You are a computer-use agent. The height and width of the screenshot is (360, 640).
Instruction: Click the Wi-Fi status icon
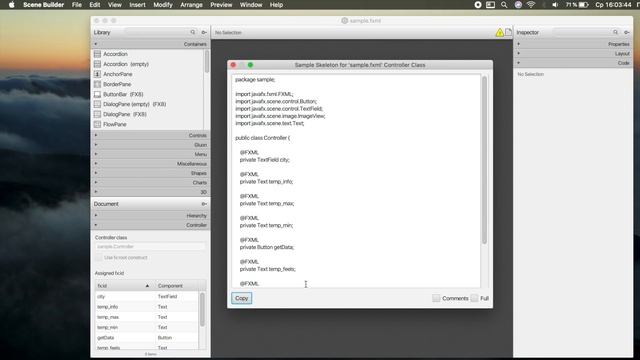pyautogui.click(x=531, y=5)
